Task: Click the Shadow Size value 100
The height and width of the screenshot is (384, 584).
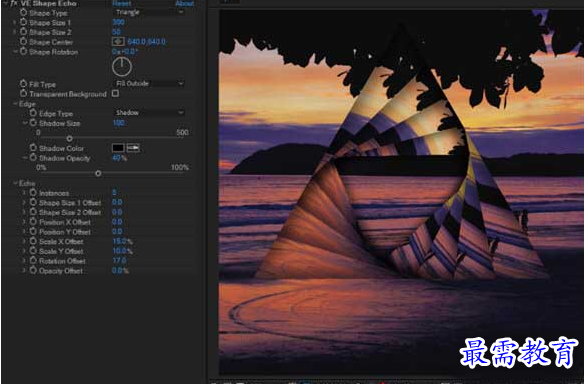Action: (x=119, y=123)
